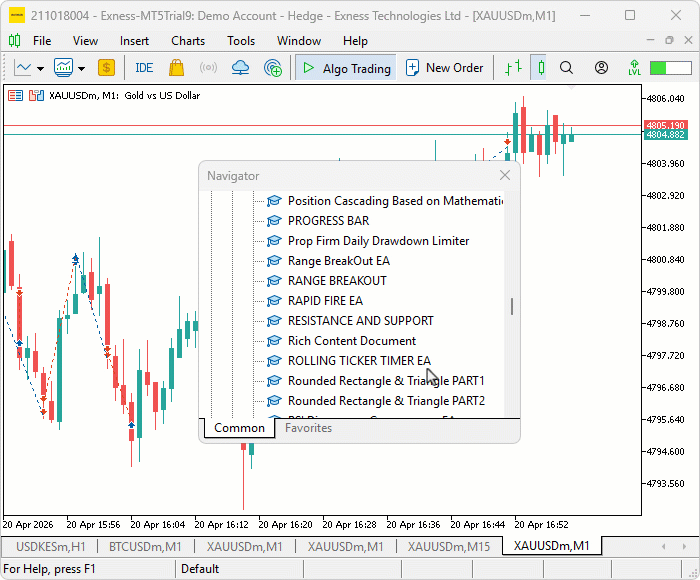
Task: Select Rounded Rectangle & Triangle PART2
Action: pos(387,401)
